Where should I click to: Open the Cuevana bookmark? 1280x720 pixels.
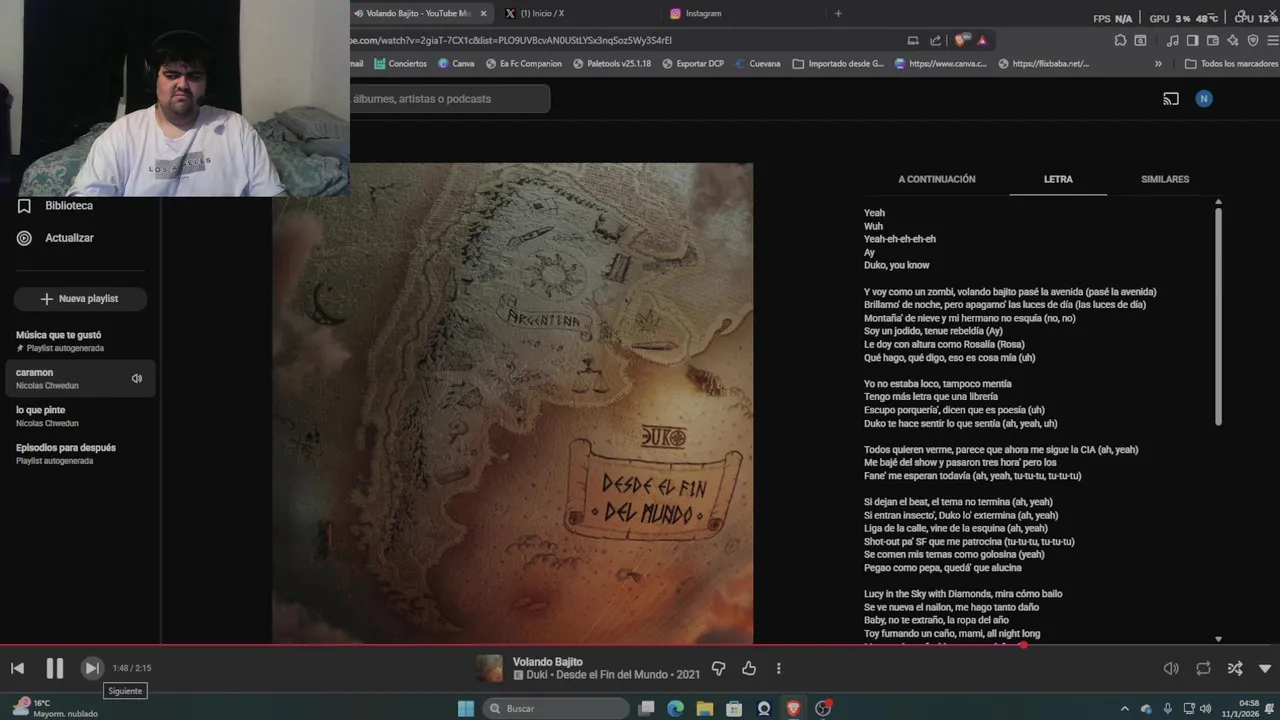[757, 63]
